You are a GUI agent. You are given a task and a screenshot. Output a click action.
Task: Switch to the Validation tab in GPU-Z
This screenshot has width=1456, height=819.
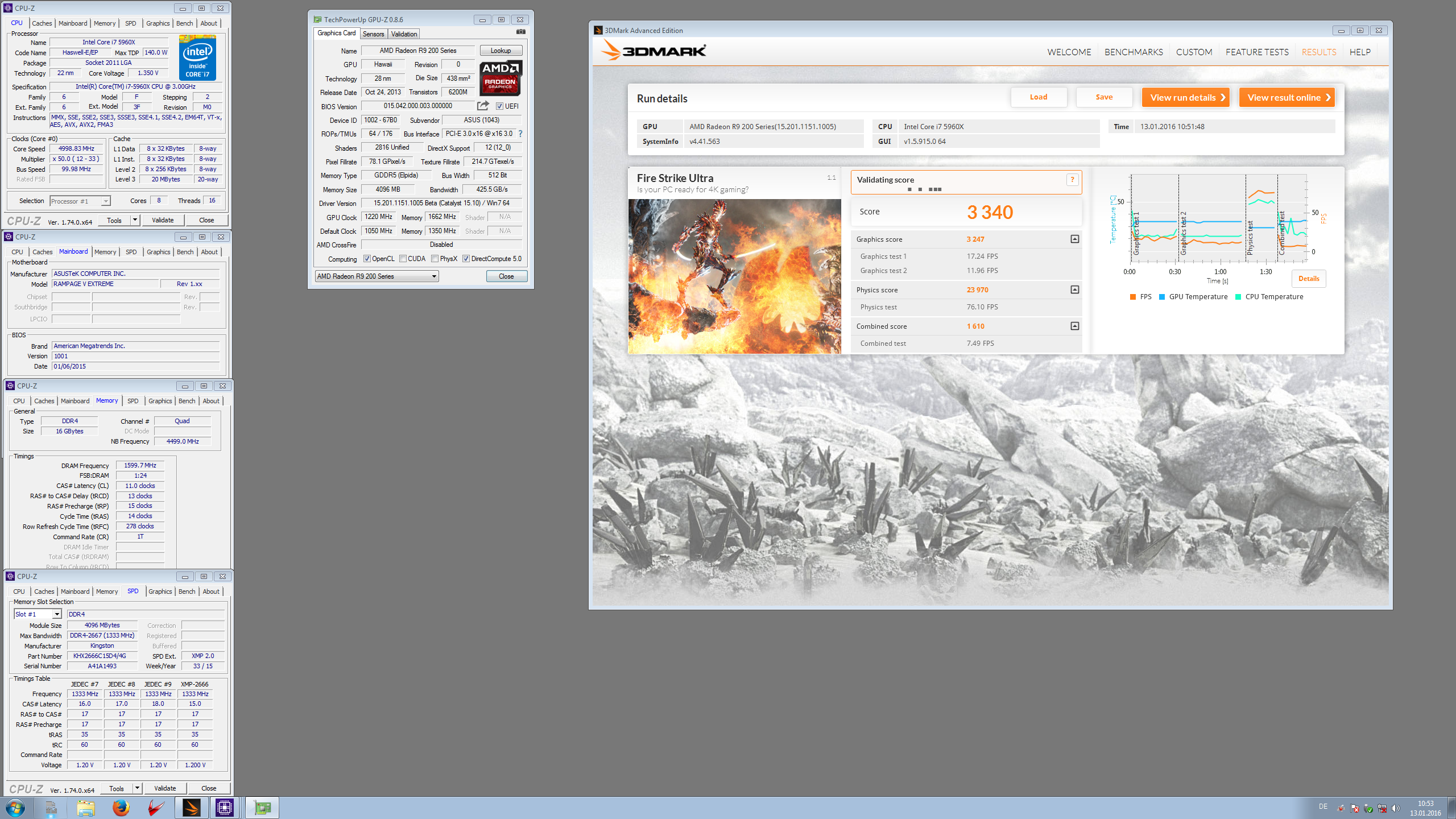click(x=404, y=34)
